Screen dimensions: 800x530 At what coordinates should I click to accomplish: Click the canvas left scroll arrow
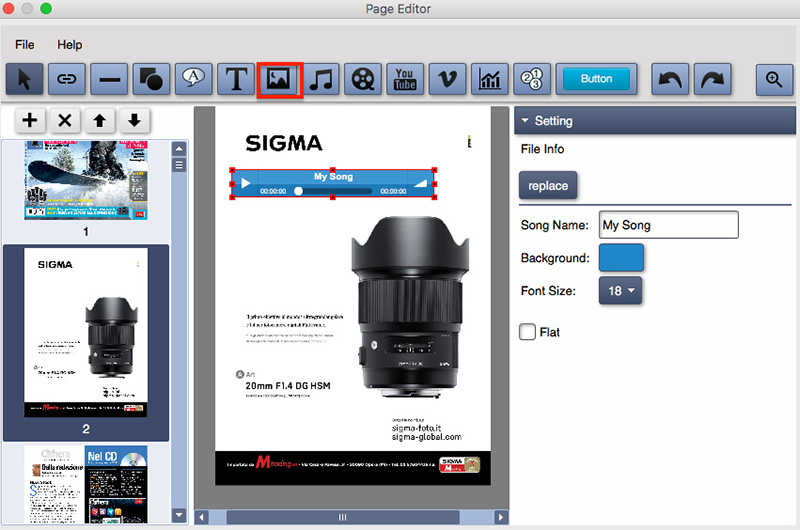pyautogui.click(x=202, y=517)
